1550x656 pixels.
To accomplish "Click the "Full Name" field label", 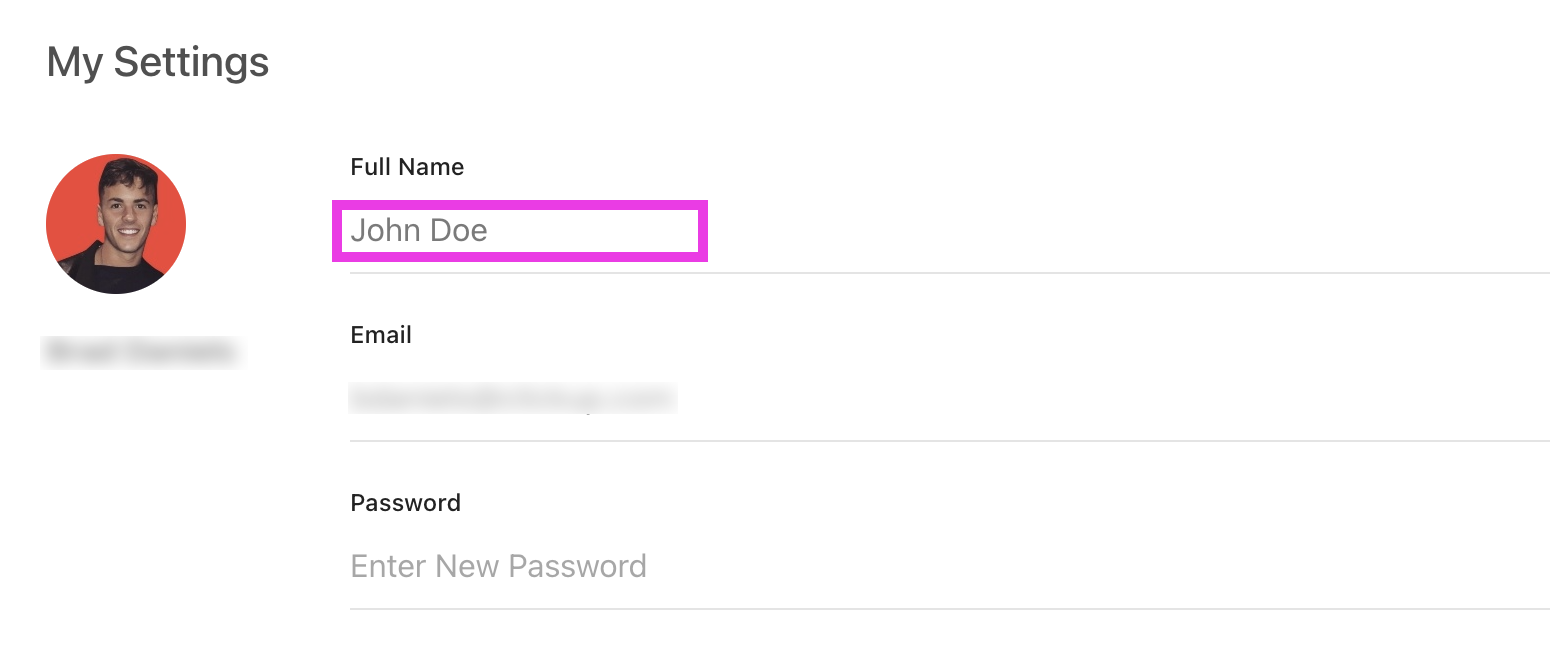I will click(407, 167).
